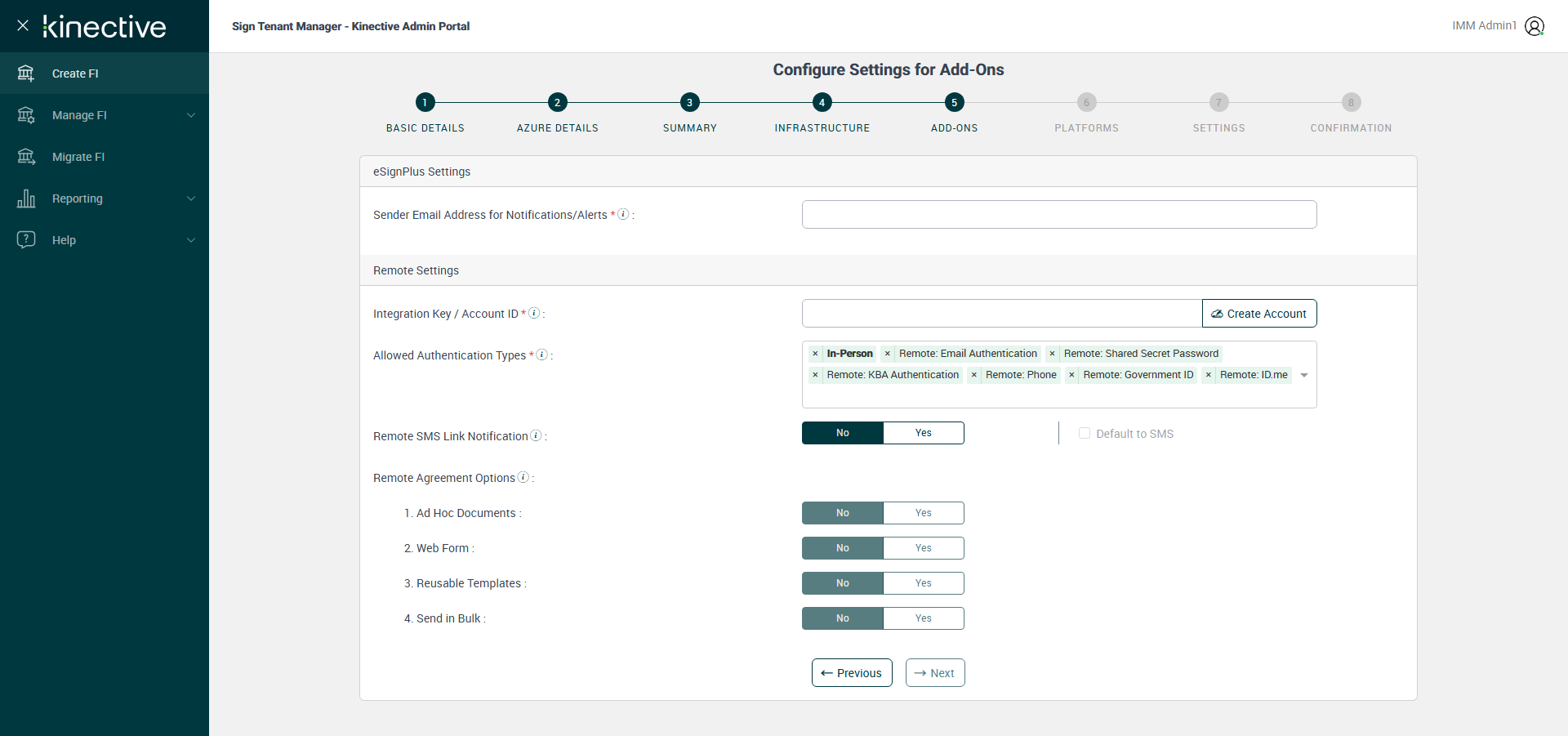
Task: Click the step 7 Settings circle
Action: point(1218,102)
